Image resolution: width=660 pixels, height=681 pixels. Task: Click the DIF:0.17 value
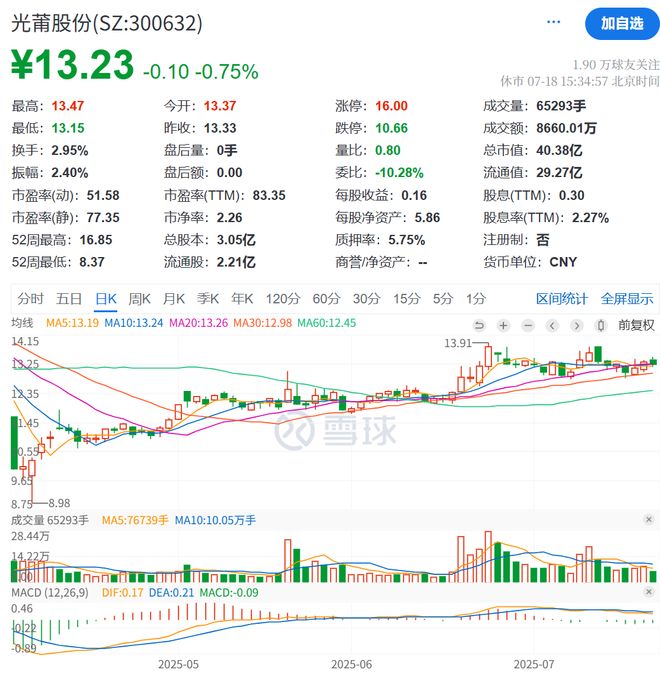[x=122, y=593]
